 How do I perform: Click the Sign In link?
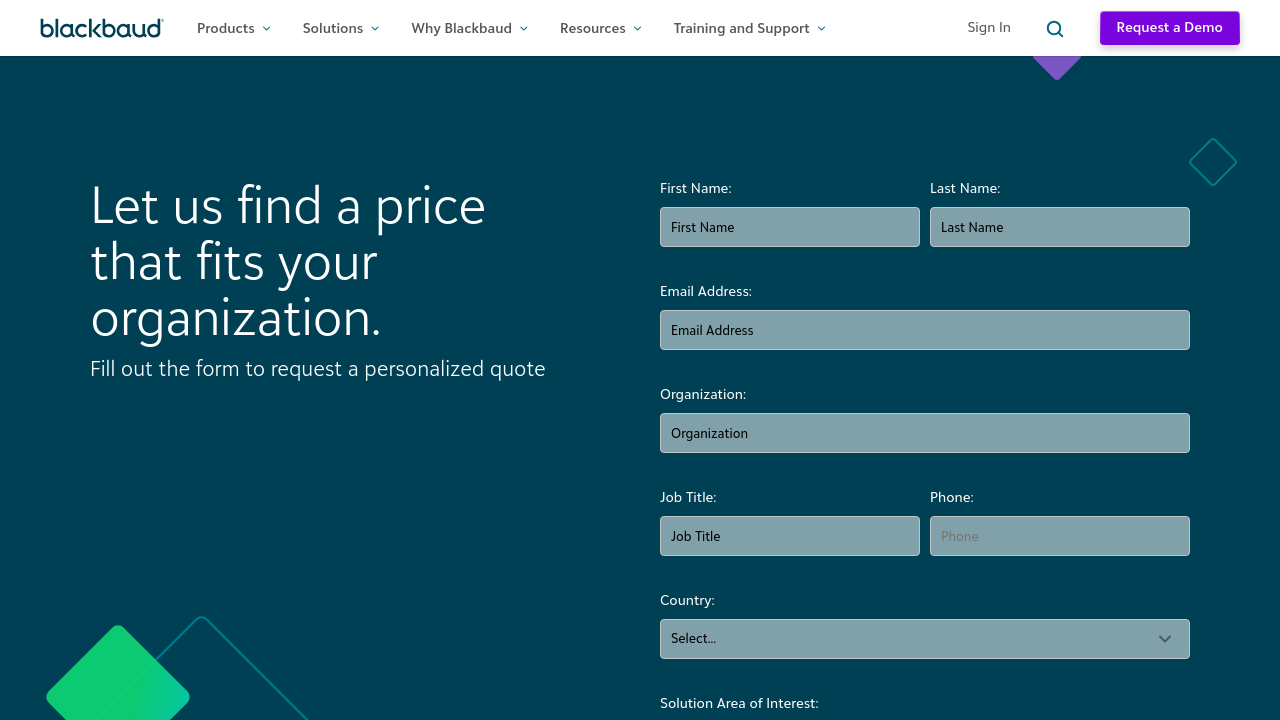pyautogui.click(x=988, y=27)
